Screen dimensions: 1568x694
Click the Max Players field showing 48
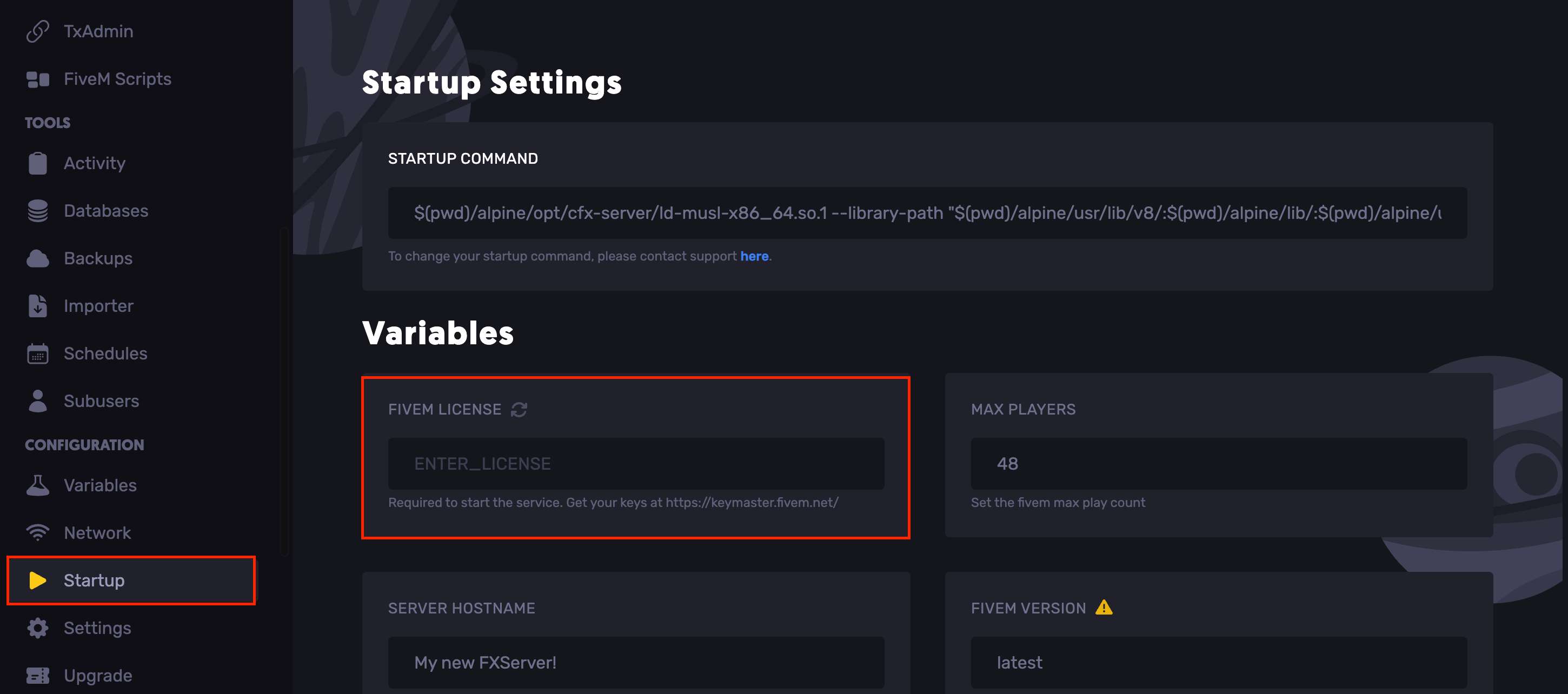[x=1218, y=464]
